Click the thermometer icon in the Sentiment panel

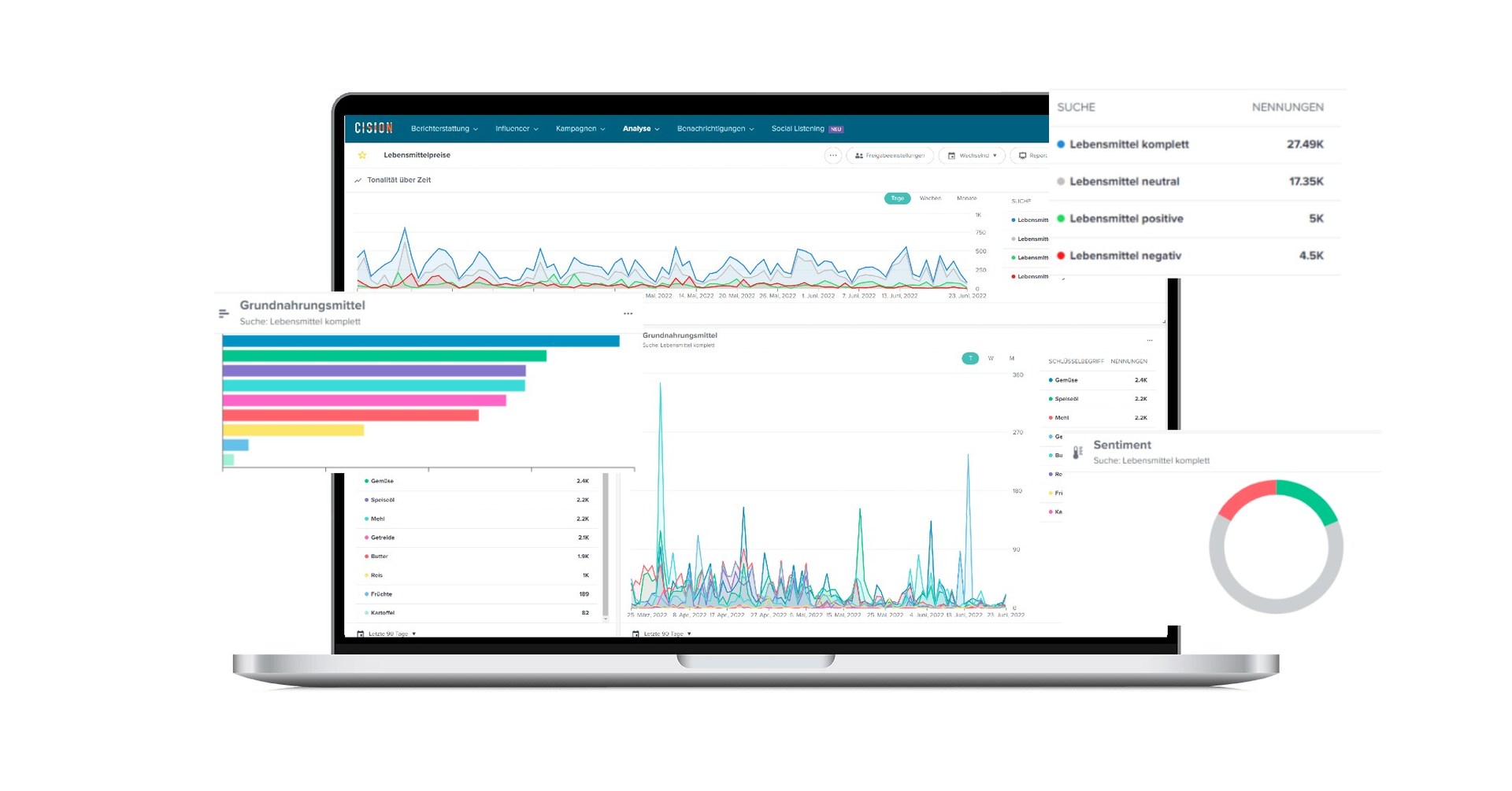pyautogui.click(x=1079, y=450)
